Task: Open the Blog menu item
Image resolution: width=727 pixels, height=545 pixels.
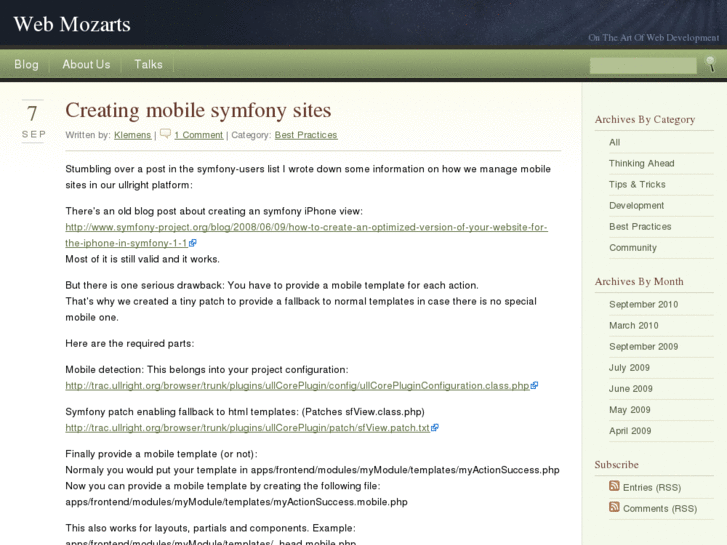Action: (x=26, y=64)
